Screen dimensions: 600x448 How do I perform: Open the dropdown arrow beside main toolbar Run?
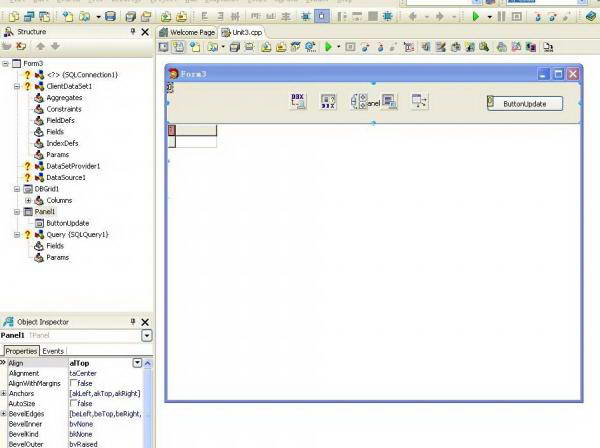[x=490, y=17]
